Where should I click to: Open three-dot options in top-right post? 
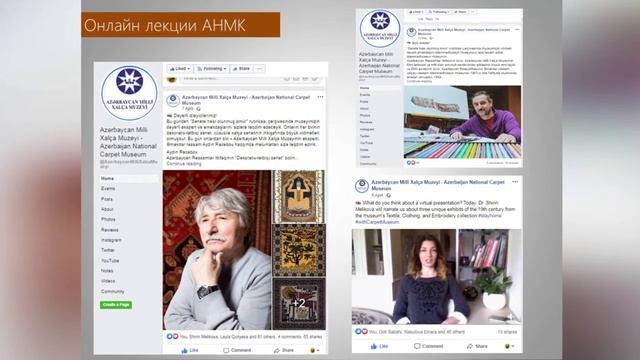point(517,30)
